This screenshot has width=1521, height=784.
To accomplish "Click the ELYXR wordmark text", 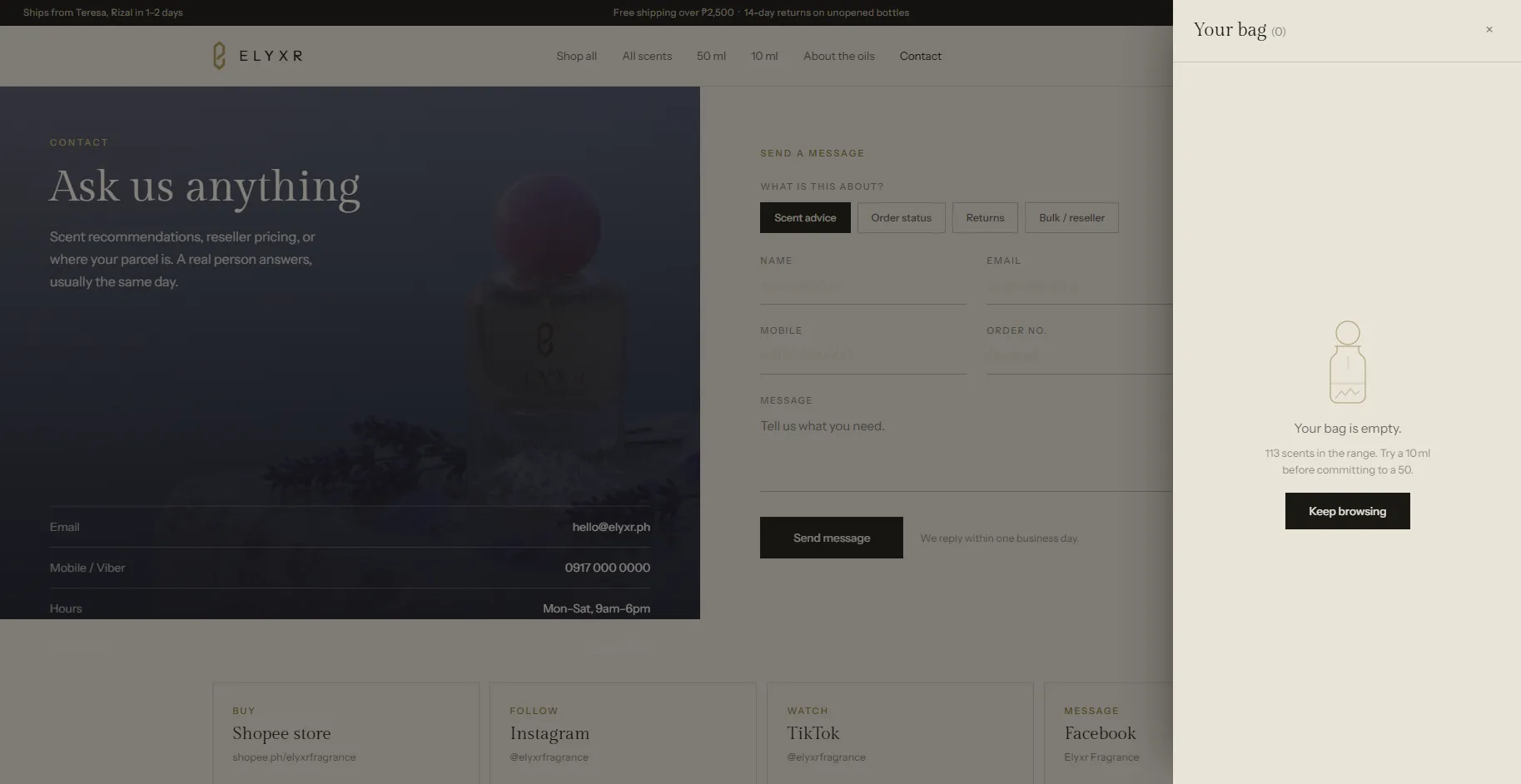I will pos(271,56).
